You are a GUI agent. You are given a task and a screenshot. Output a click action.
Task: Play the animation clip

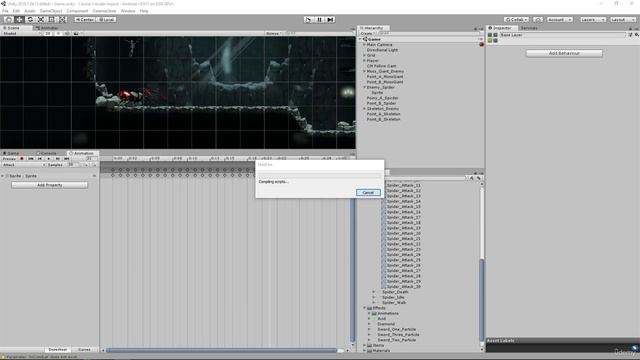point(49,158)
